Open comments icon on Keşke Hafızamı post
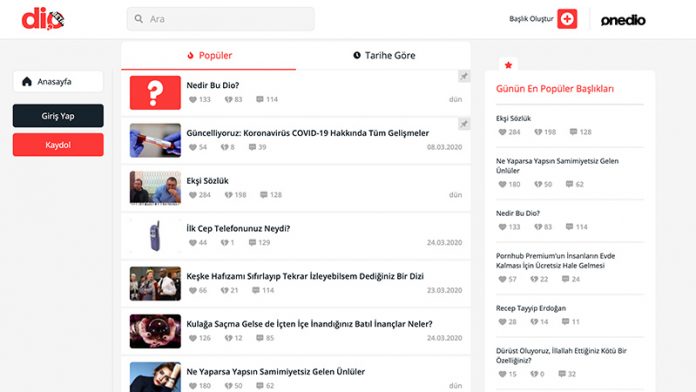This screenshot has width=696, height=392. pos(256,290)
